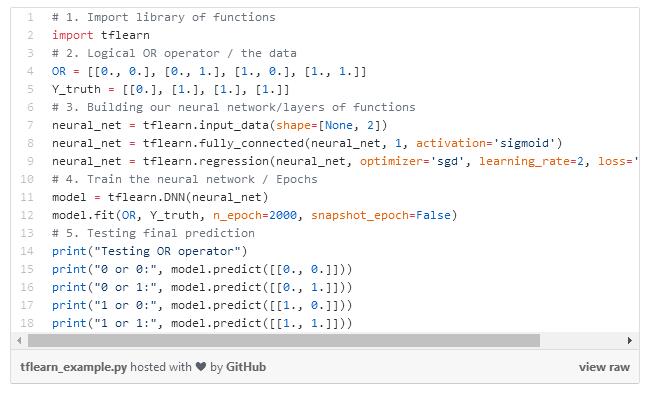Click the tflearn.DNN model line
The height and width of the screenshot is (395, 649).
160,197
